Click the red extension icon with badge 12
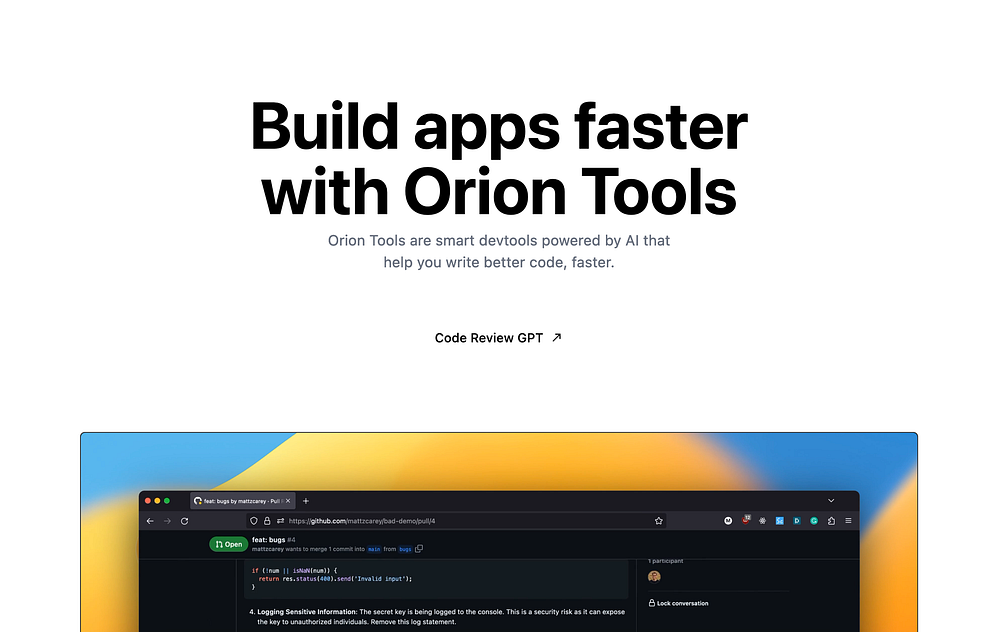 click(746, 520)
